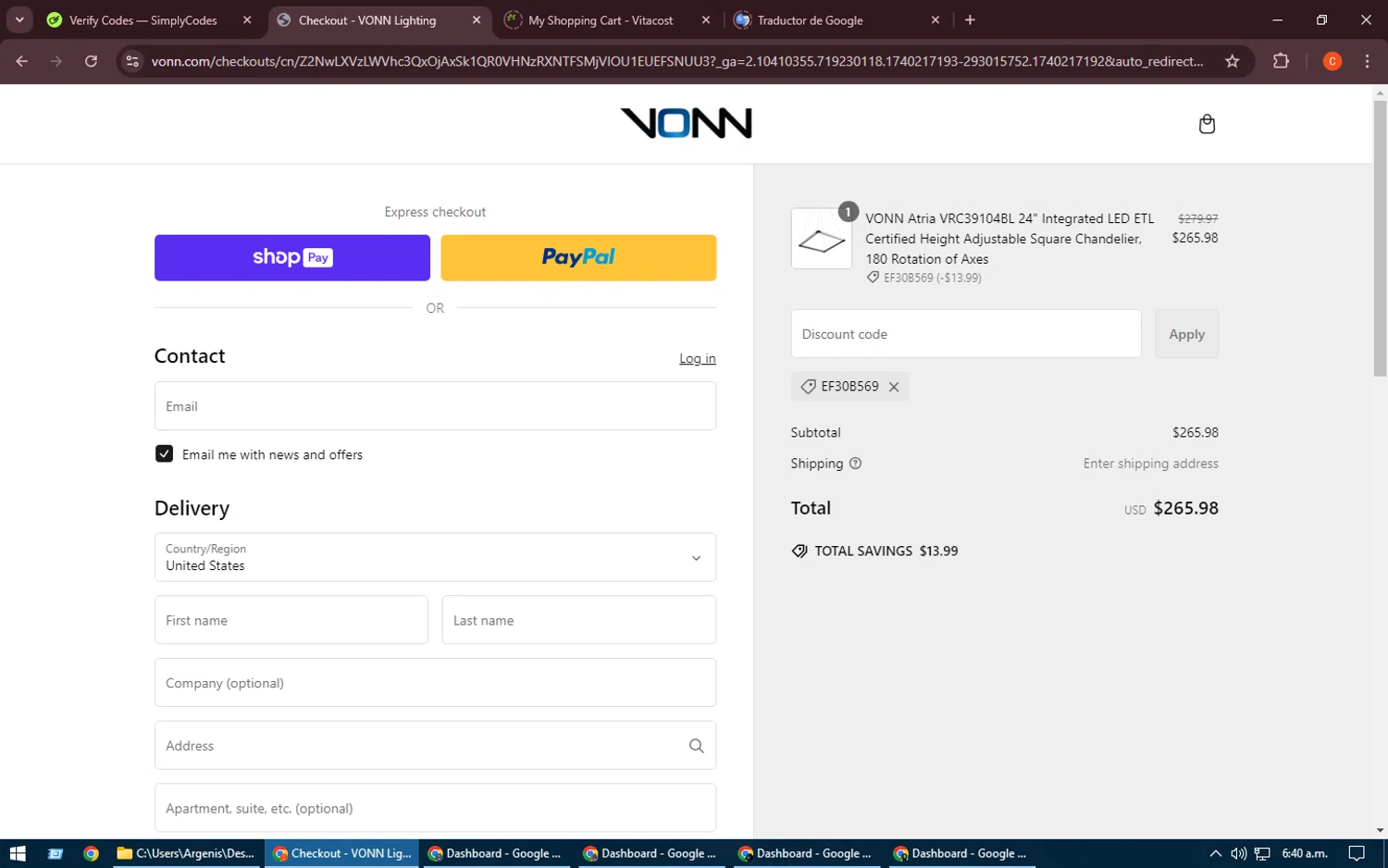This screenshot has width=1388, height=868.
Task: Click the VONN Atria product title text
Action: (x=1010, y=239)
